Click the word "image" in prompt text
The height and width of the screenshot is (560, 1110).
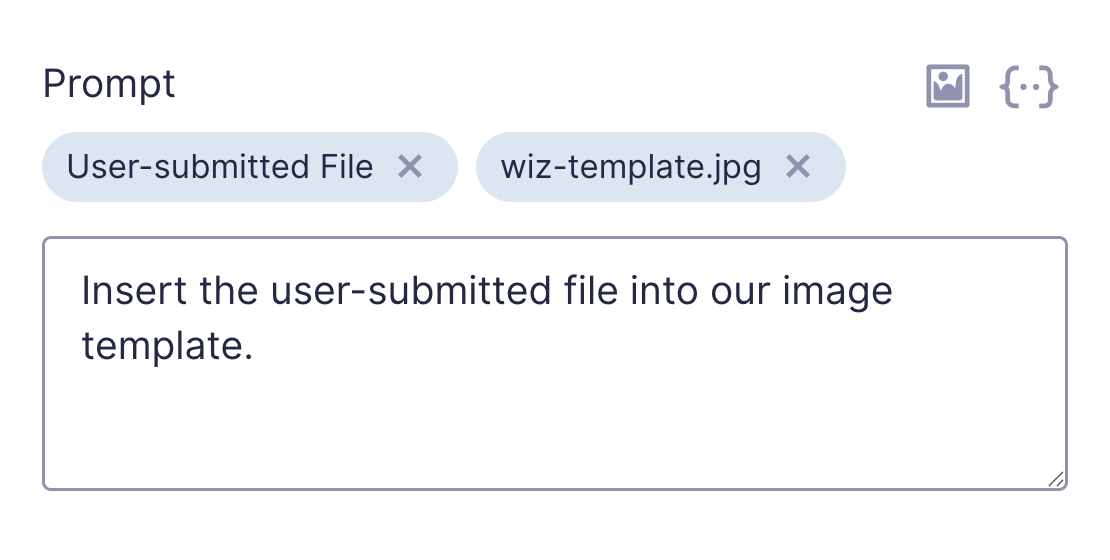(837, 292)
